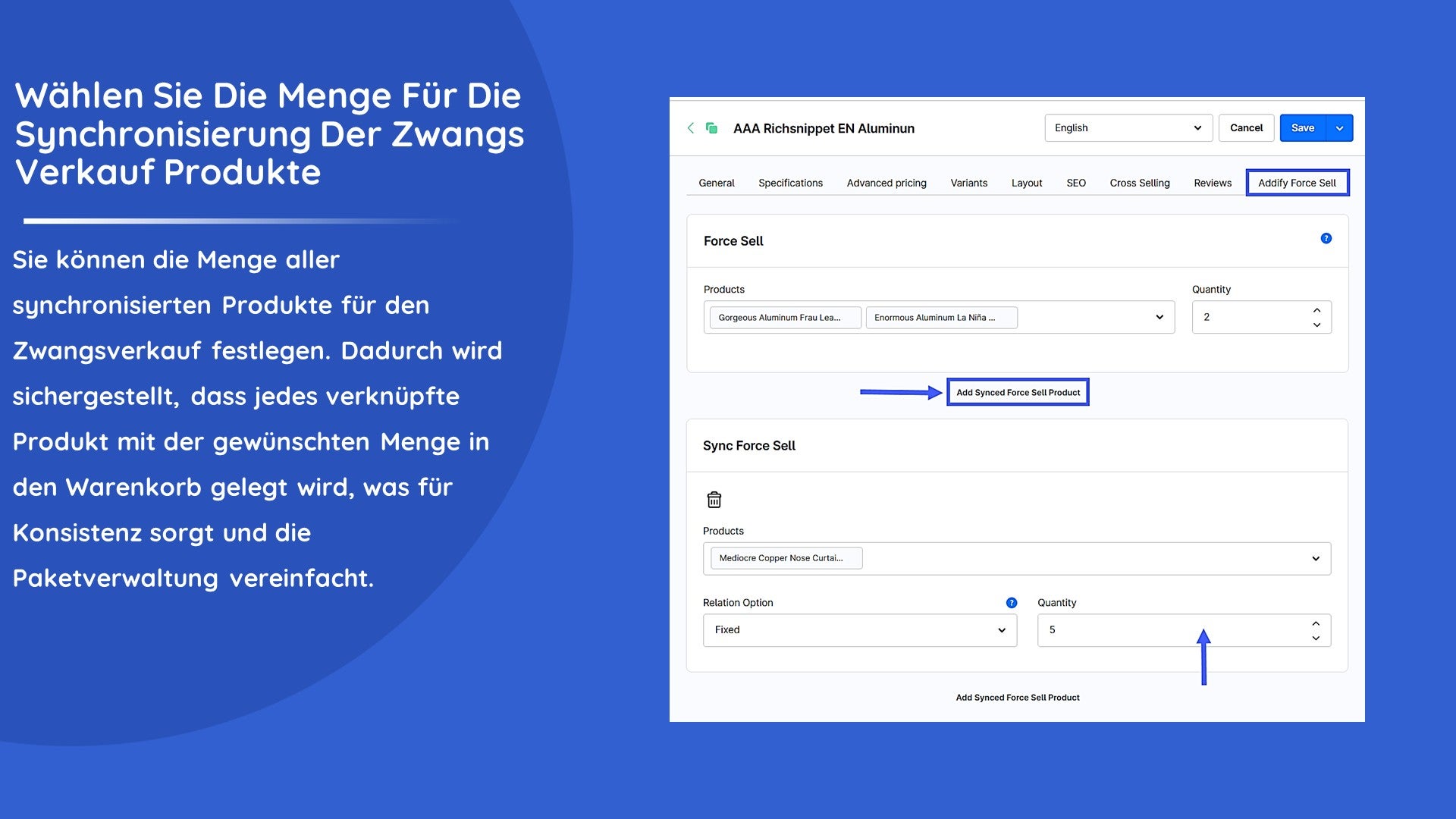Open the Cross Selling tab
Screen dimensions: 1456x819
pyautogui.click(x=1139, y=183)
